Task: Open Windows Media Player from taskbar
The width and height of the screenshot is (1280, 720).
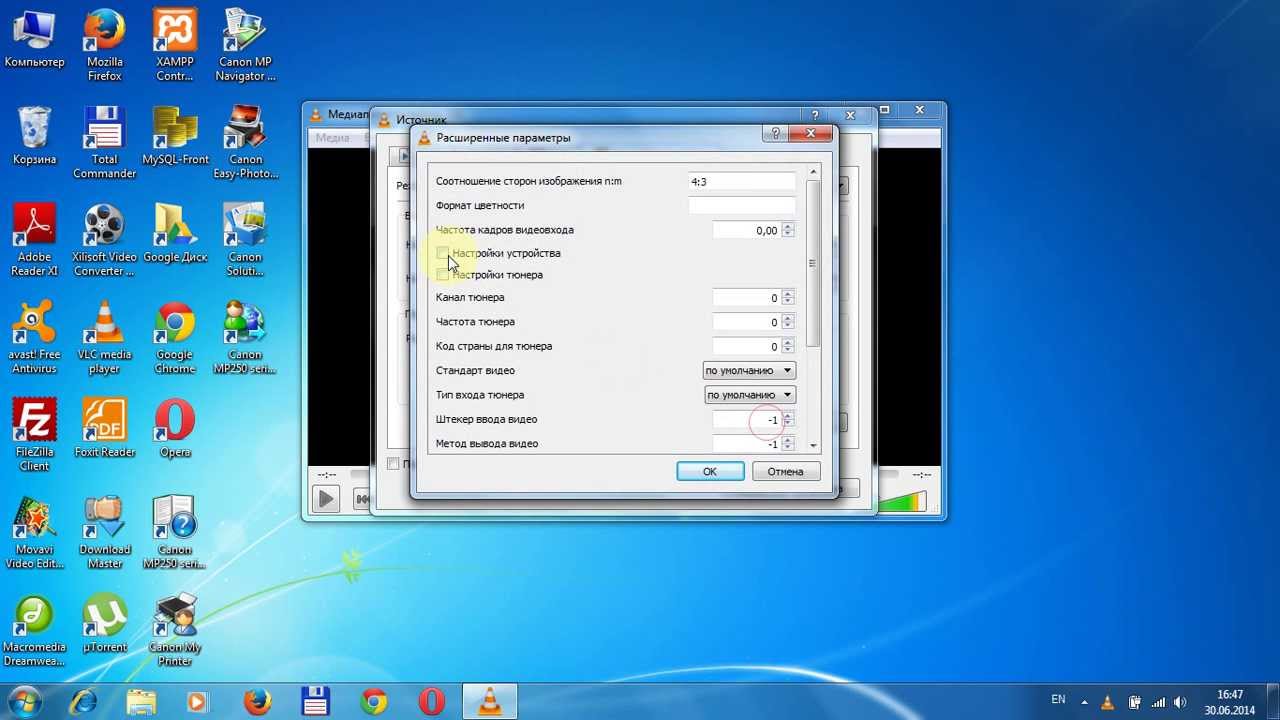Action: (x=198, y=702)
